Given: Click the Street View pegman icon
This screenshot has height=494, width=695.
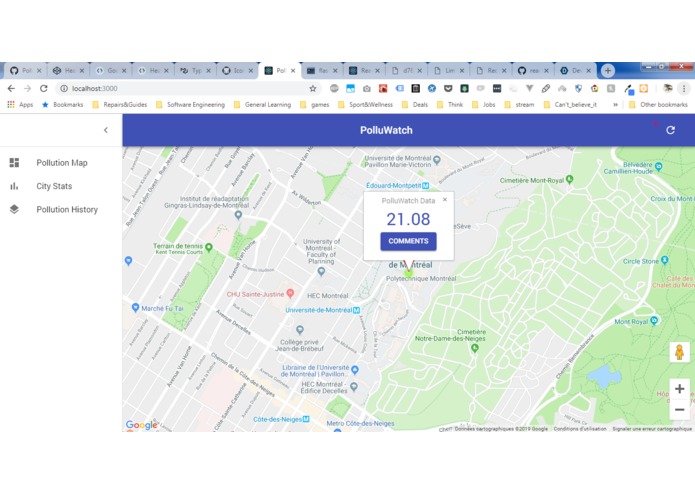Looking at the screenshot, I should pos(679,352).
